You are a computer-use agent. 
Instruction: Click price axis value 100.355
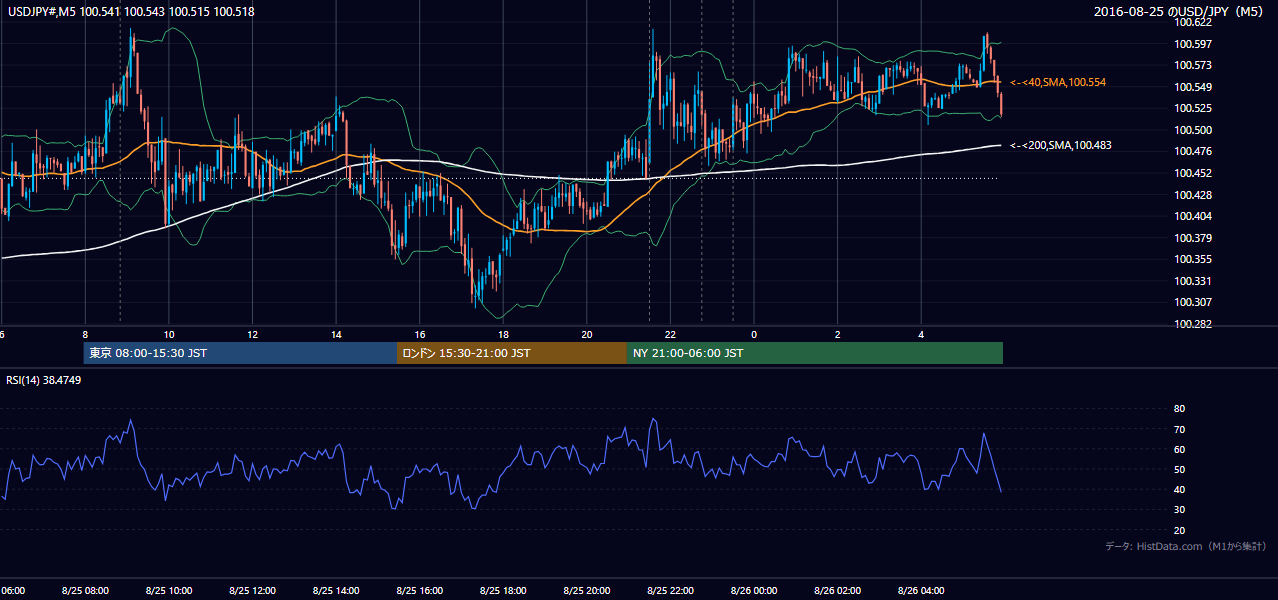point(1194,259)
